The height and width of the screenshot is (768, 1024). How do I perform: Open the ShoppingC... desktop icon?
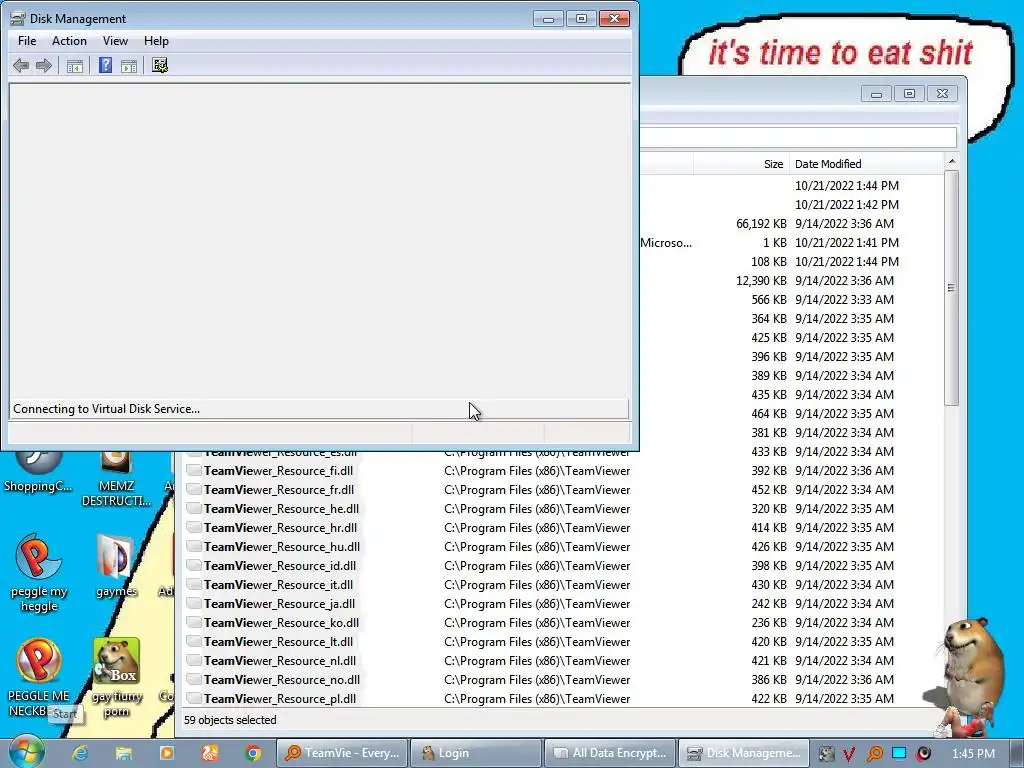pyautogui.click(x=38, y=470)
